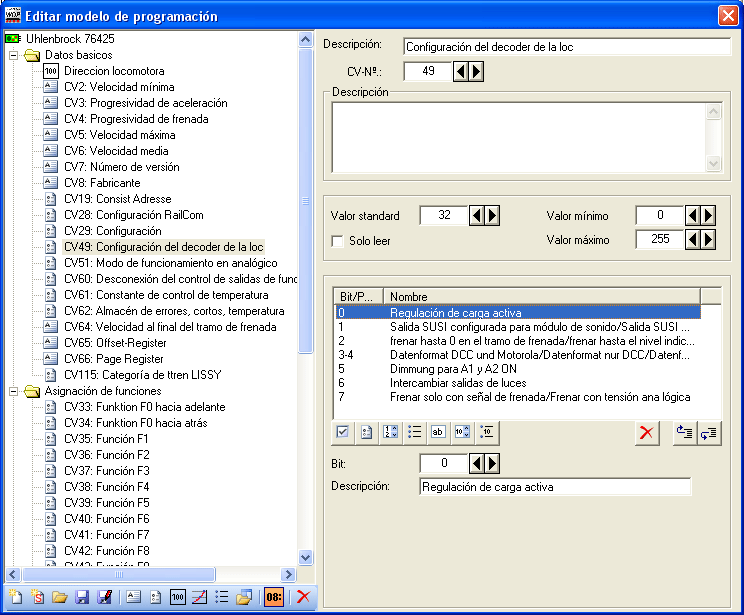Click the save-as floppy with pen icon
This screenshot has width=744, height=615.
104,596
